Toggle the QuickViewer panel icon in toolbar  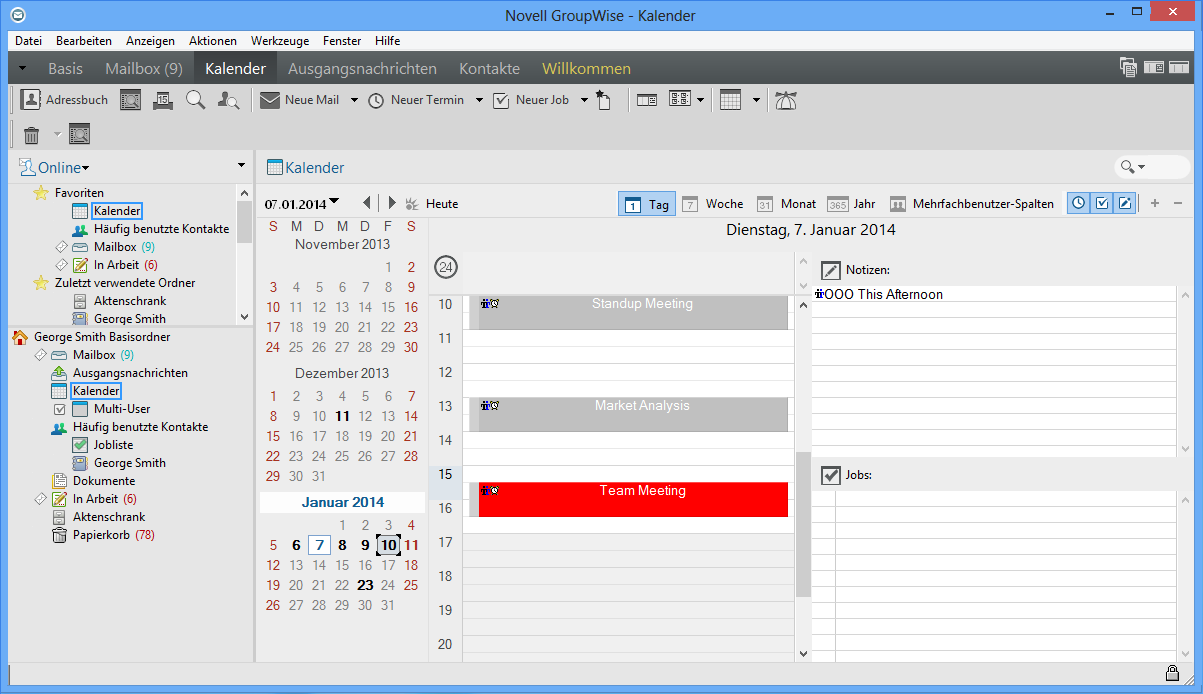pos(647,100)
